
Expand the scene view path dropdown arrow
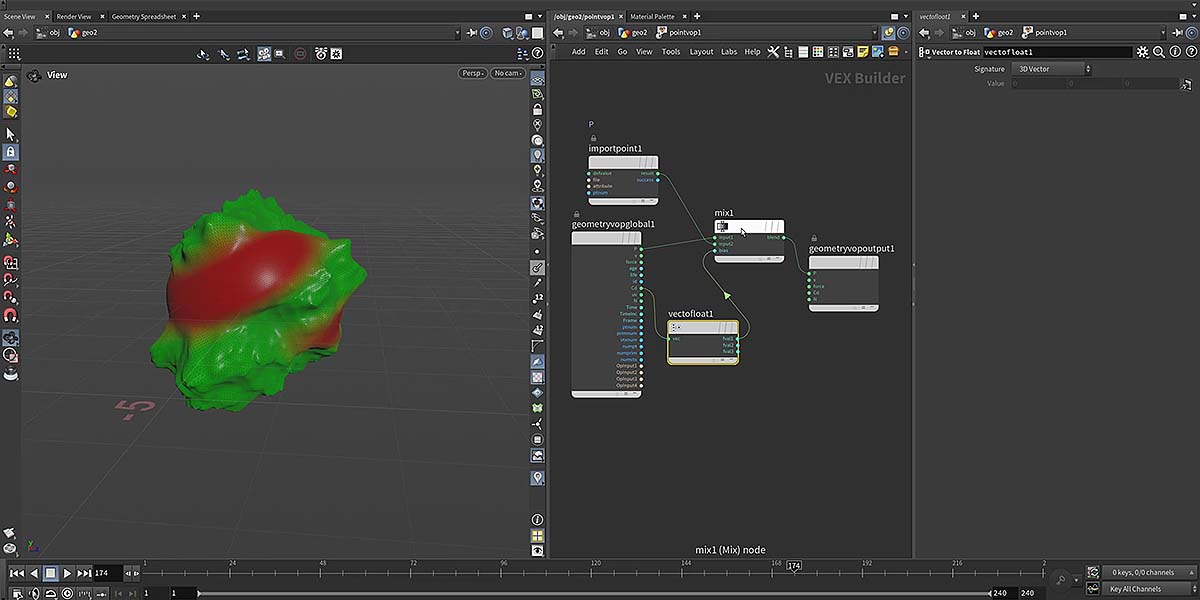(x=458, y=33)
